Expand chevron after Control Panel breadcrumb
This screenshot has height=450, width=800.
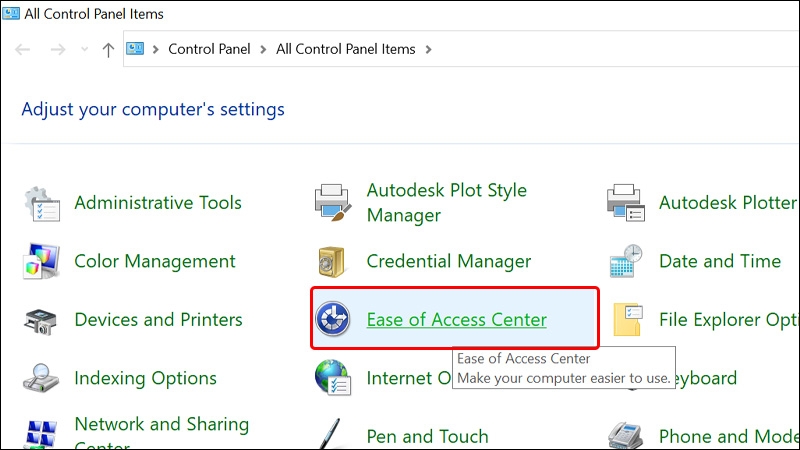(263, 49)
